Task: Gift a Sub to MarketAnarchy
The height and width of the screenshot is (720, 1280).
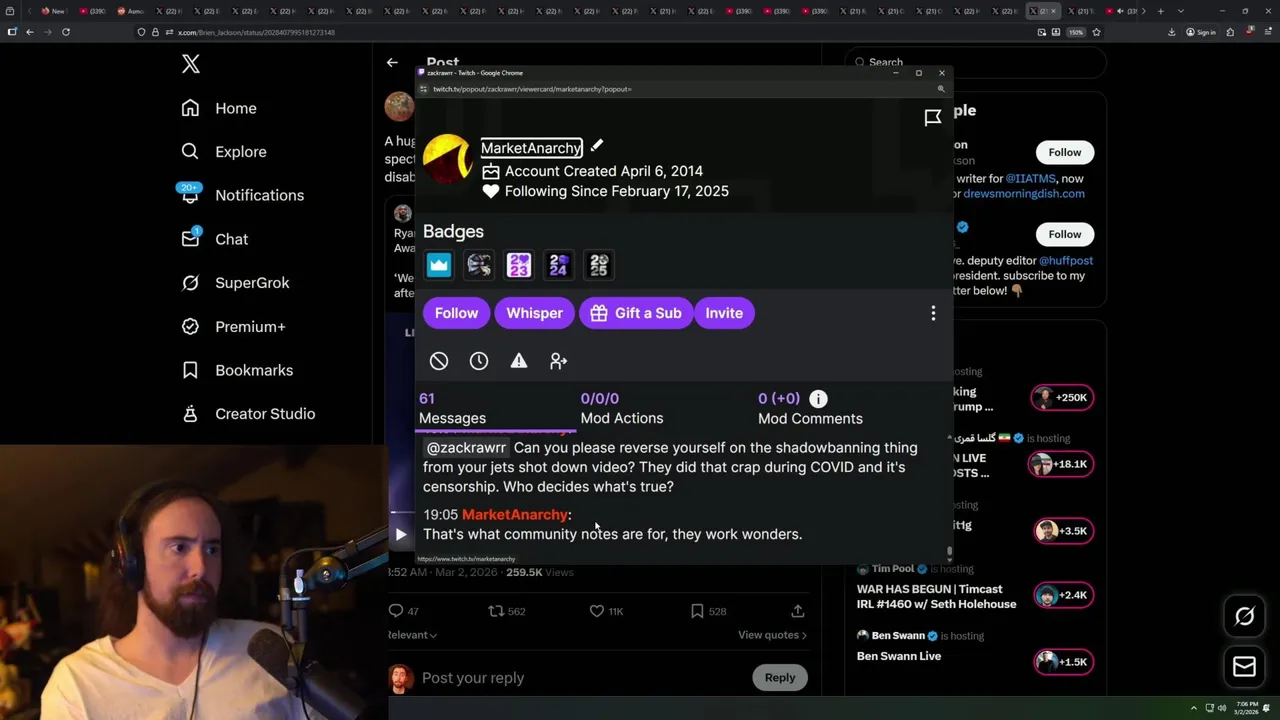Action: [635, 313]
